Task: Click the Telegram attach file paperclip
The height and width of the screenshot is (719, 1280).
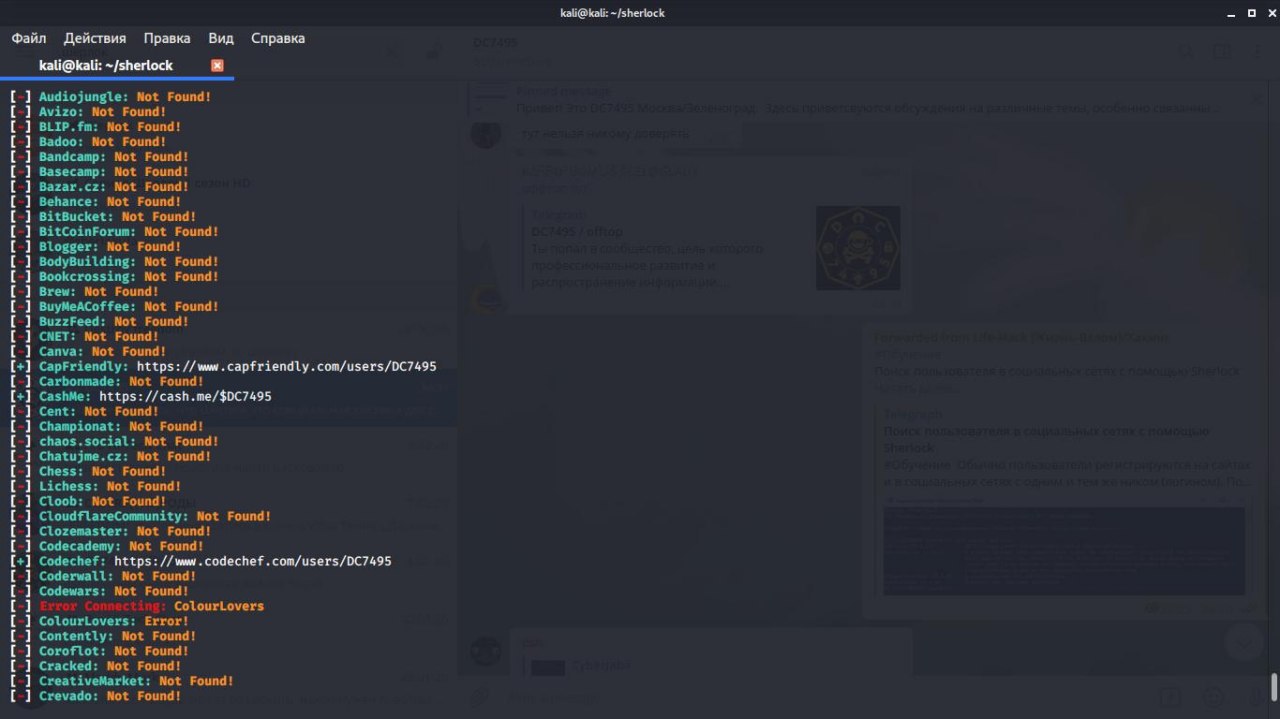Action: [x=481, y=696]
